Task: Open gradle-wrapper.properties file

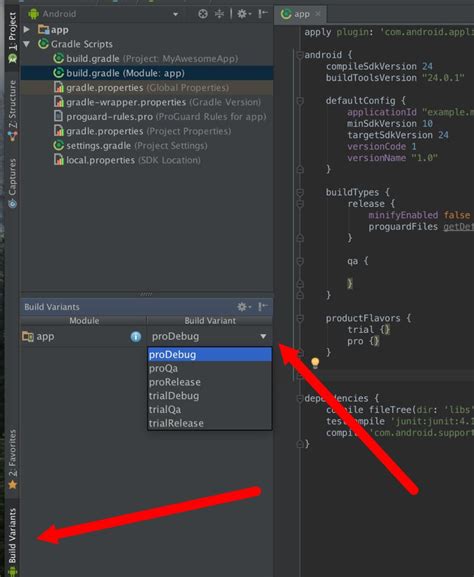Action: (158, 102)
